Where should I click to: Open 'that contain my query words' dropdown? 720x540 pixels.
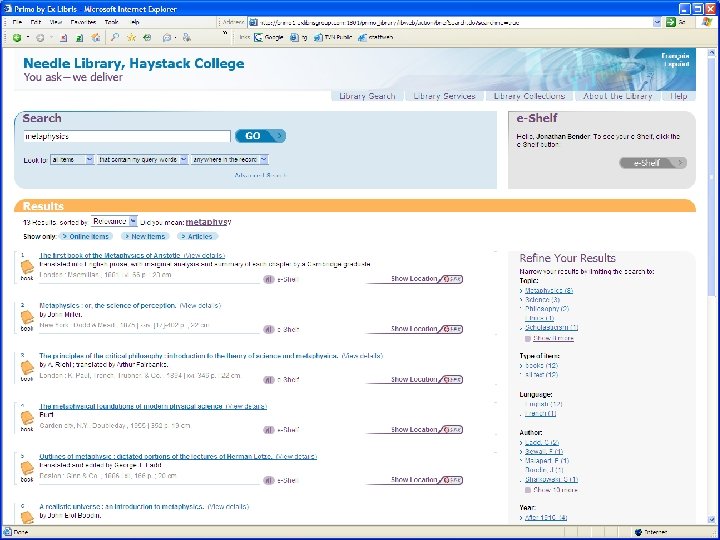click(142, 160)
